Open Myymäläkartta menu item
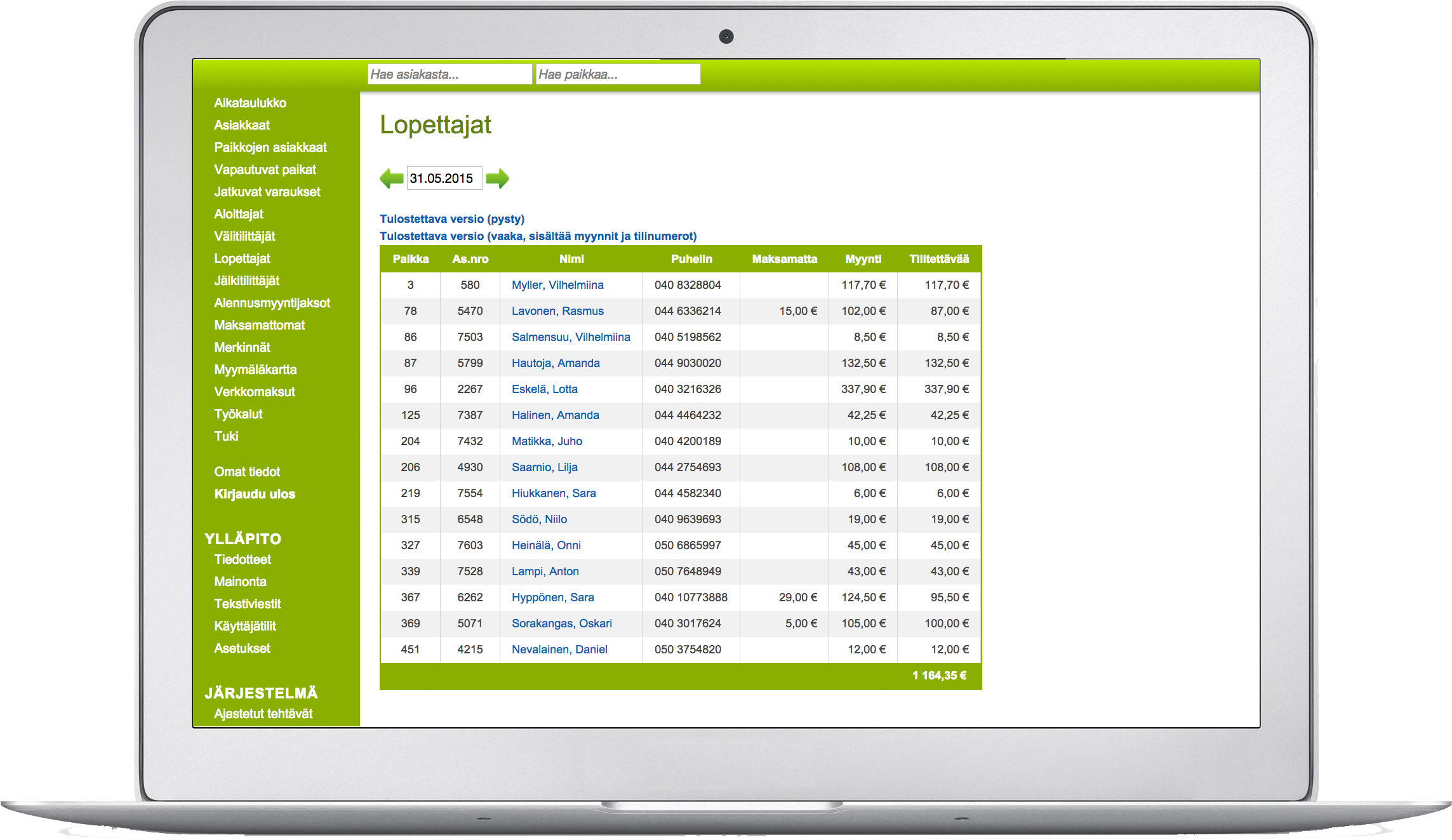 [255, 370]
